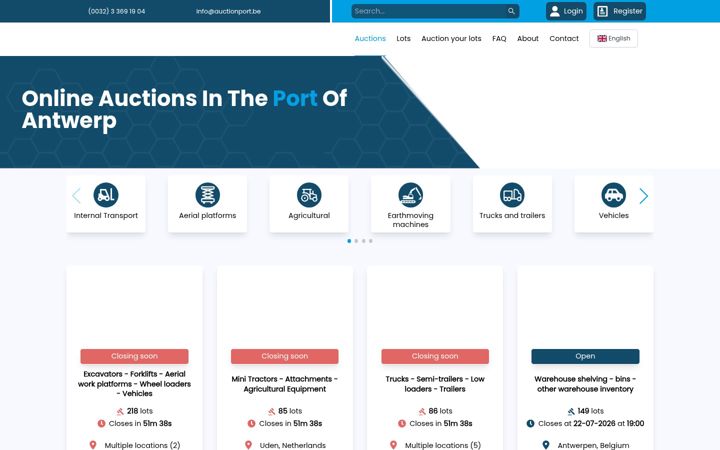Click the 'Uden, Netherlands' location text
This screenshot has width=720, height=450.
click(292, 445)
